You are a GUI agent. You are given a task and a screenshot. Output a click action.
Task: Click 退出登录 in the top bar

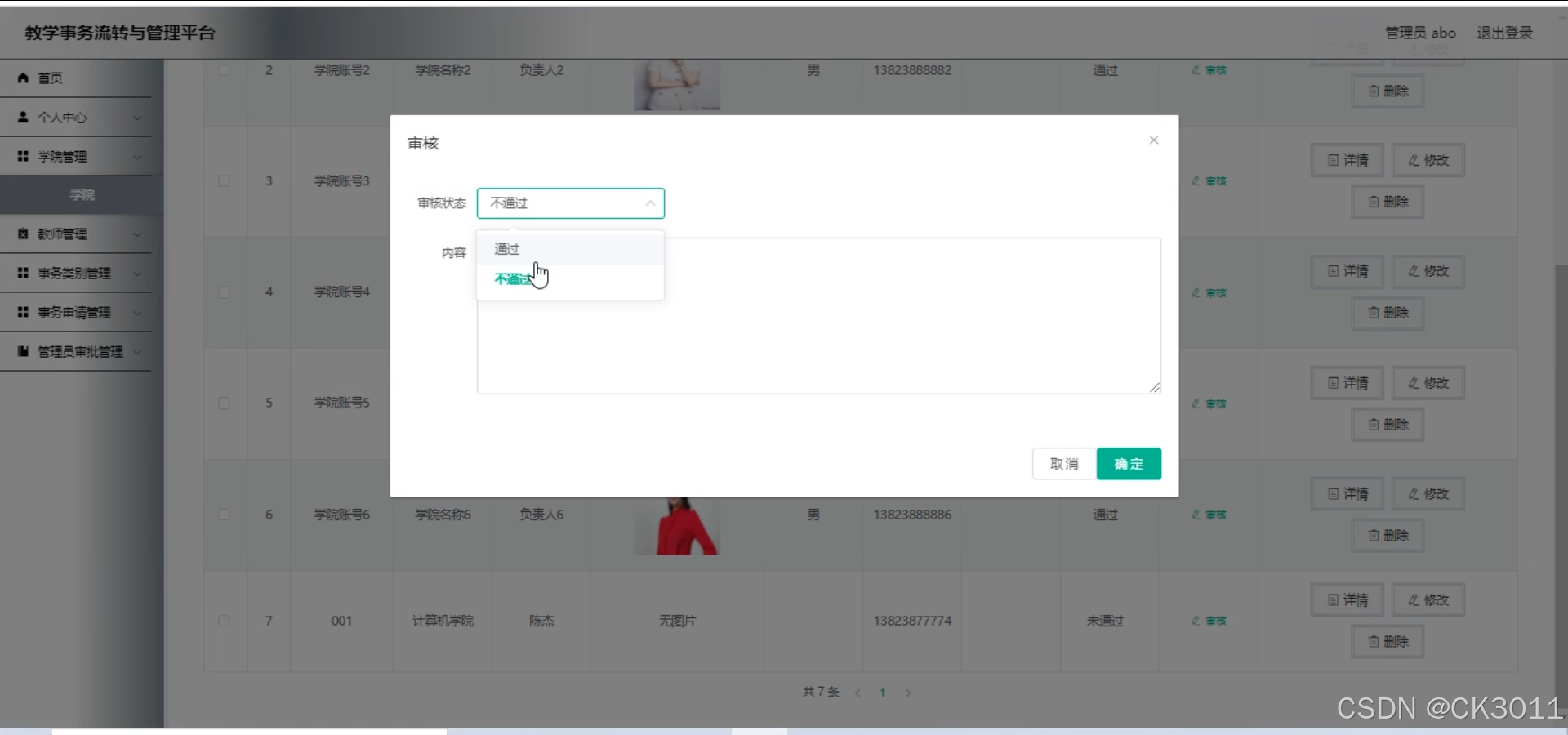(1505, 33)
